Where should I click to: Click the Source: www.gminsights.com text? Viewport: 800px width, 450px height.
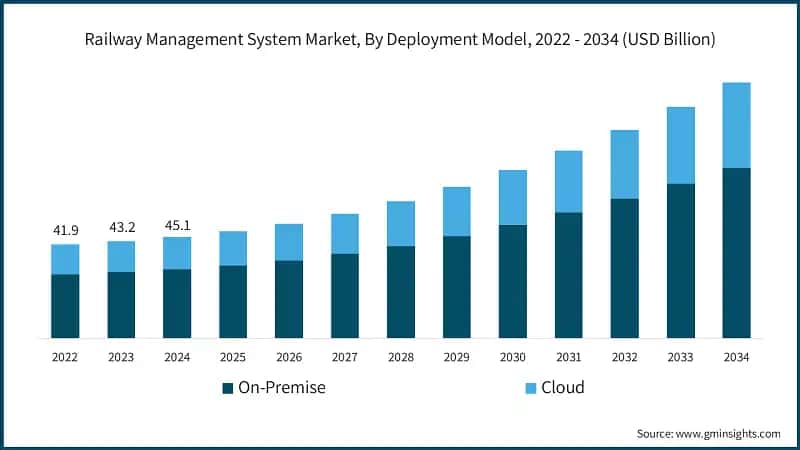pos(708,434)
